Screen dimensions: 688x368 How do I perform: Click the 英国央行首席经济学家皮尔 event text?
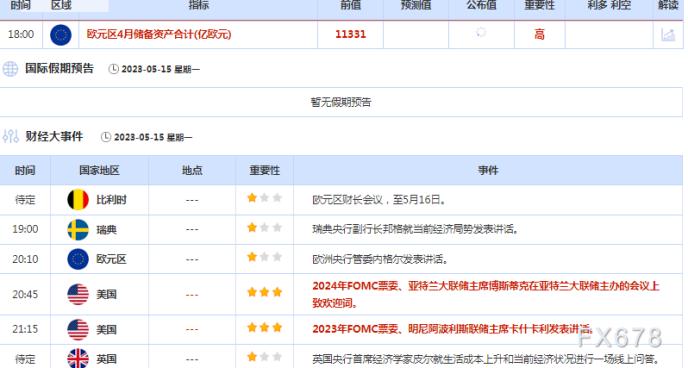click(x=486, y=359)
